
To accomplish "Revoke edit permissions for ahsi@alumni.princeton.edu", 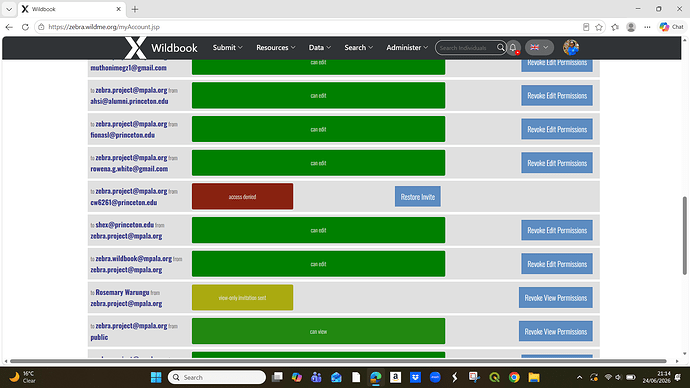I will 557,95.
